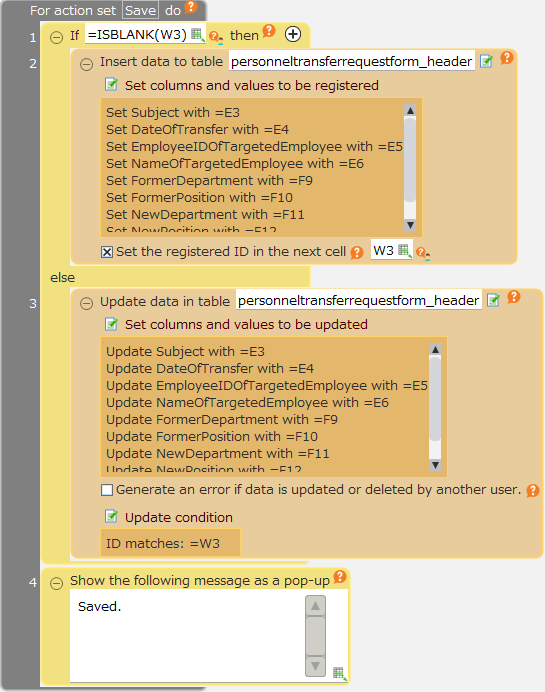
Task: Click formula help icon after W3 field
Action: 423,253
